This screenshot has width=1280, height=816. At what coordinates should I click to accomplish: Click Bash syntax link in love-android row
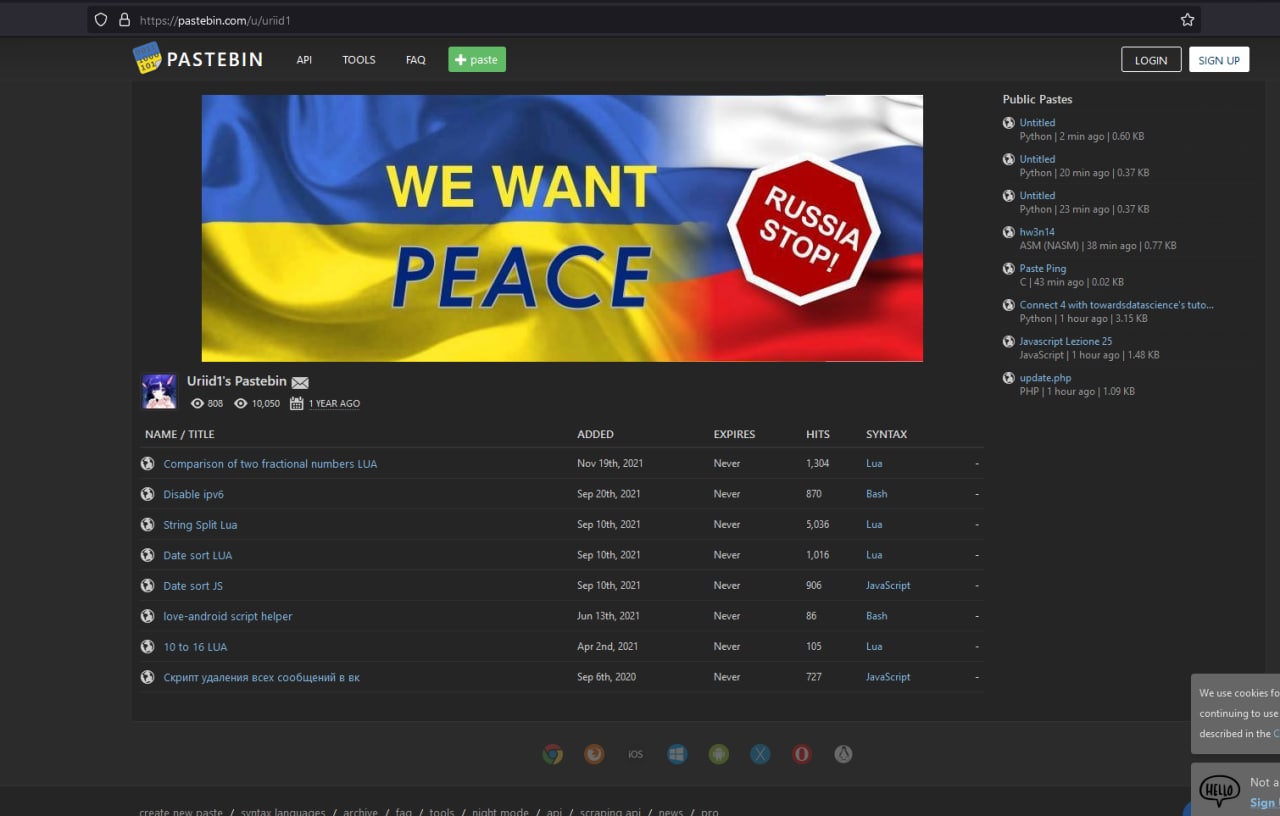point(876,616)
